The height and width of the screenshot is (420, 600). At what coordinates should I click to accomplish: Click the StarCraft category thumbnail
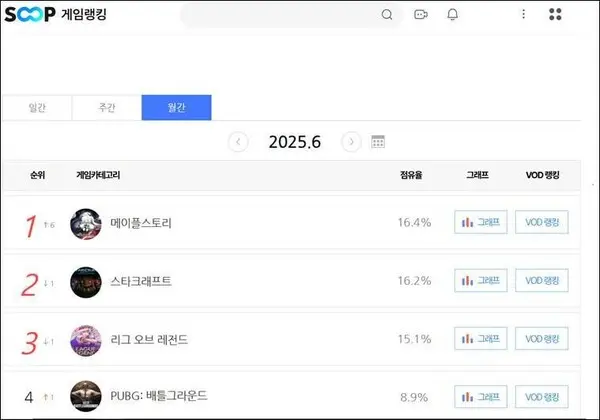85,282
